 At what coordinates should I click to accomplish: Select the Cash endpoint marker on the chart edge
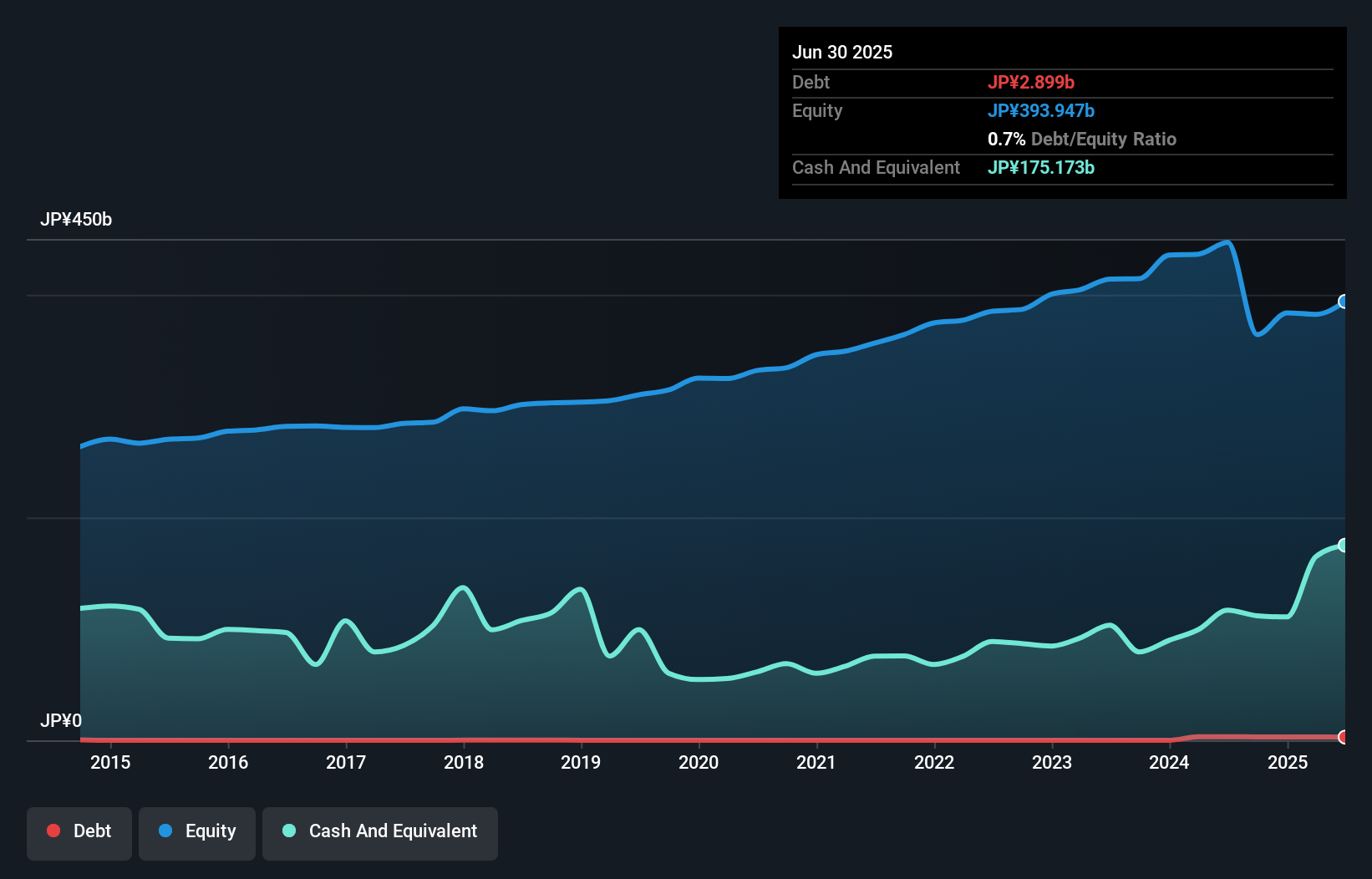[1343, 545]
